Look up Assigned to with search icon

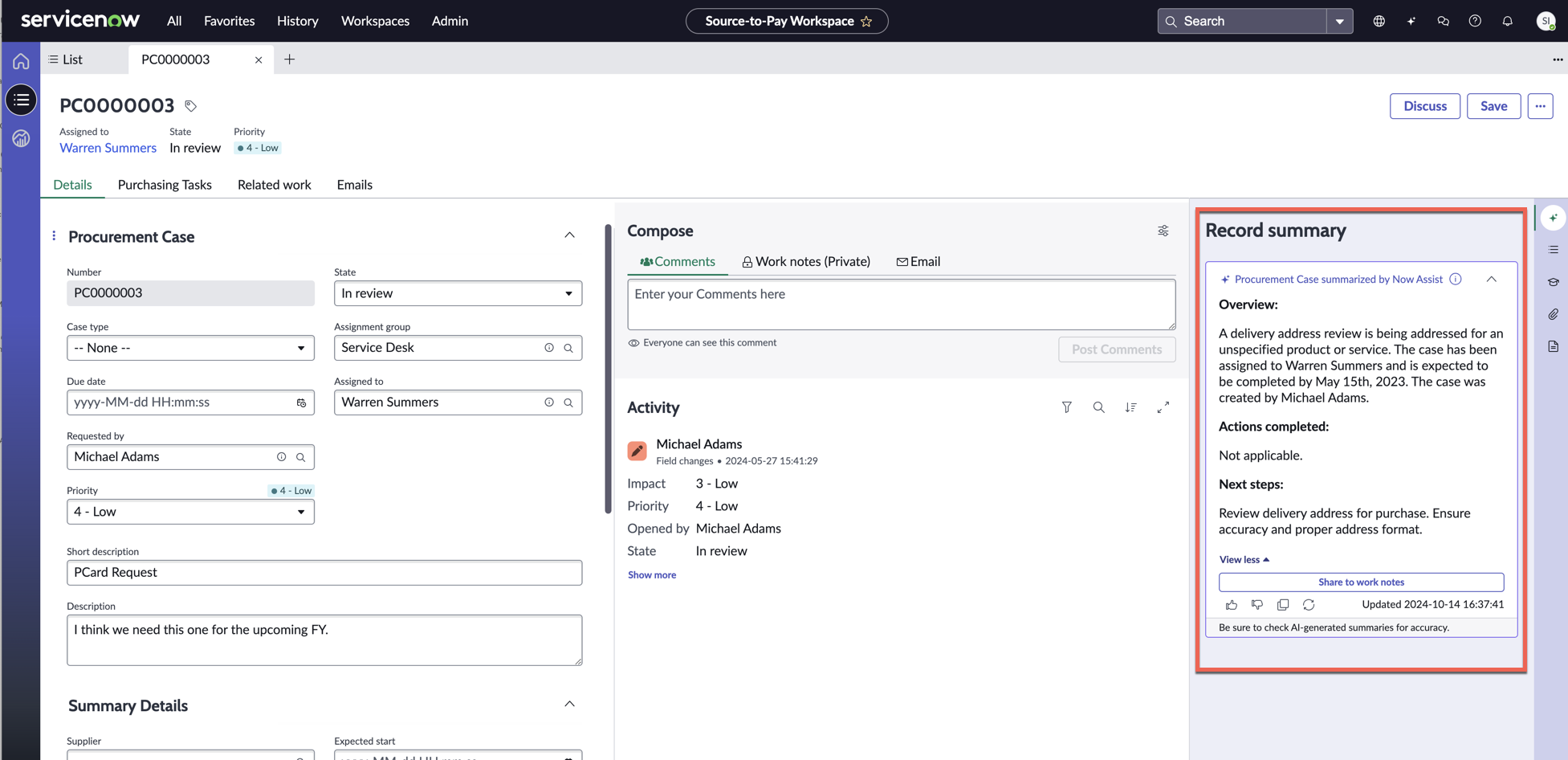(568, 402)
